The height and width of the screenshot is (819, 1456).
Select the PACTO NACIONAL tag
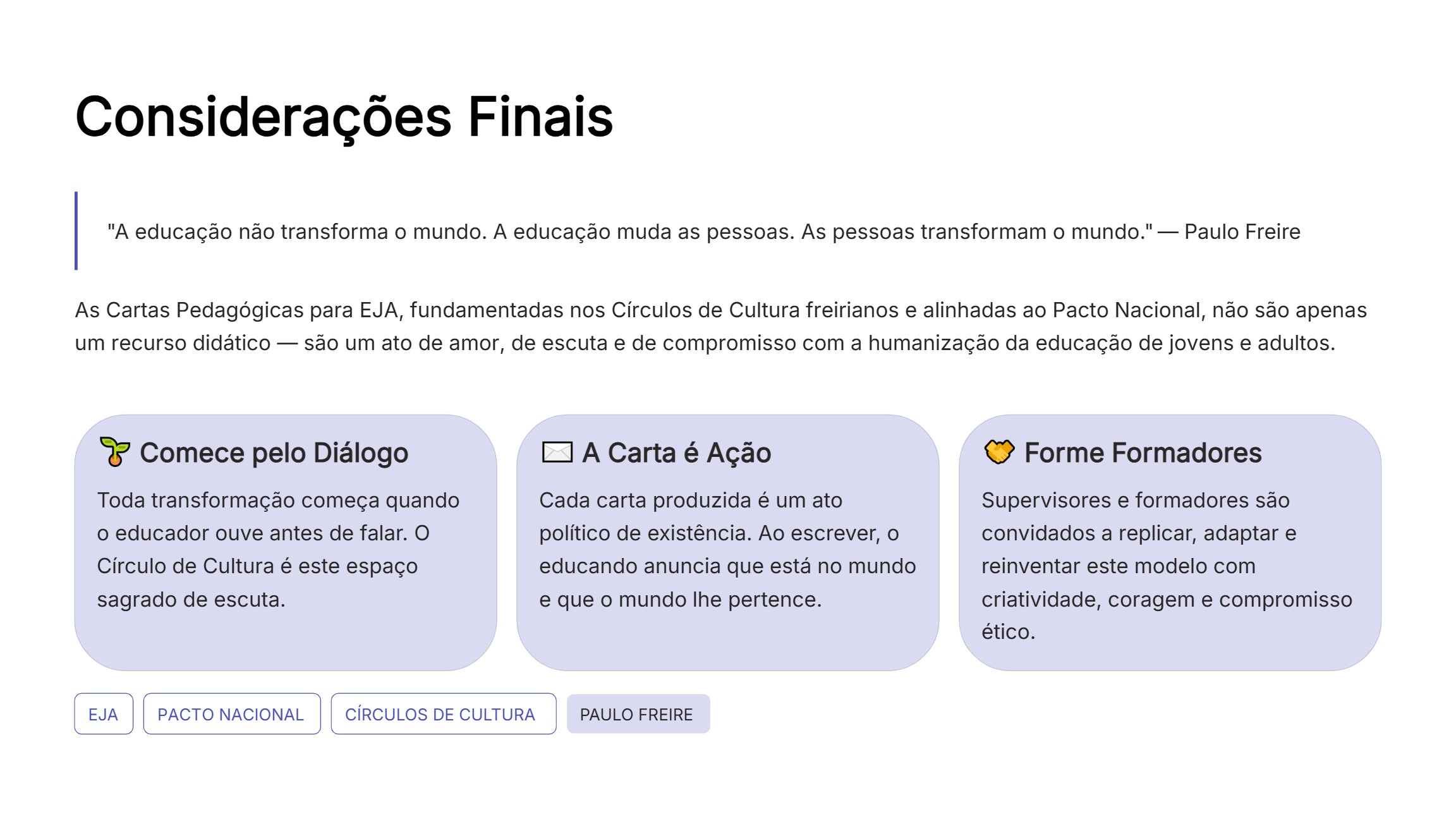(x=232, y=714)
